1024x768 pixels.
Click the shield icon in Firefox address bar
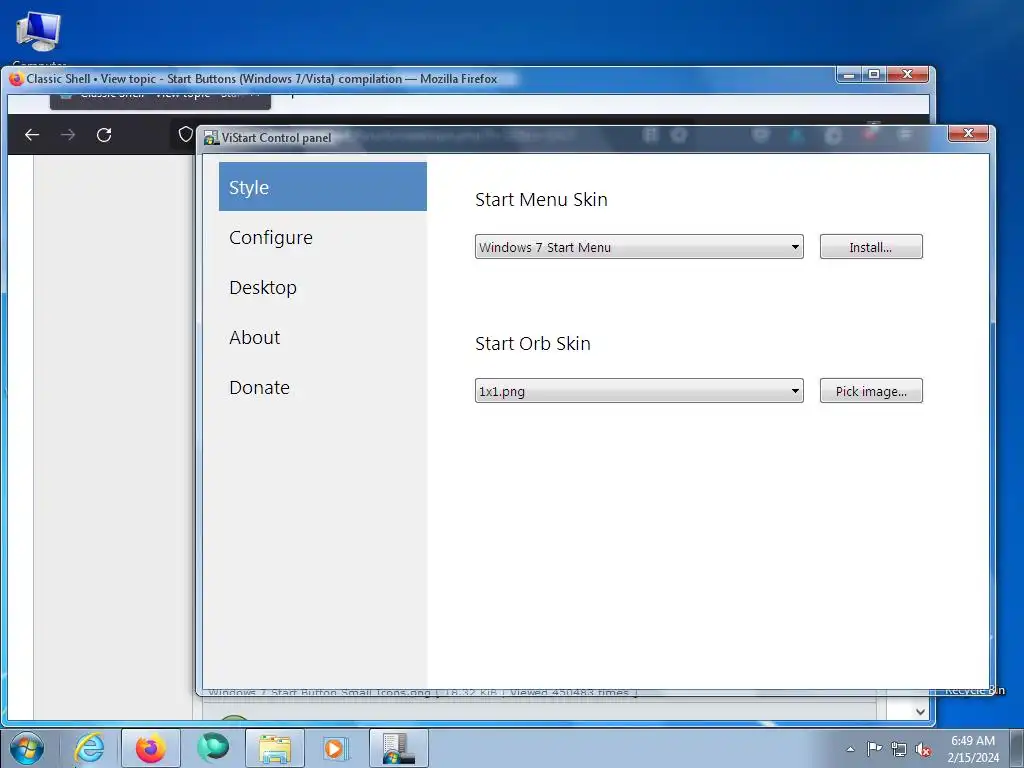[x=185, y=135]
